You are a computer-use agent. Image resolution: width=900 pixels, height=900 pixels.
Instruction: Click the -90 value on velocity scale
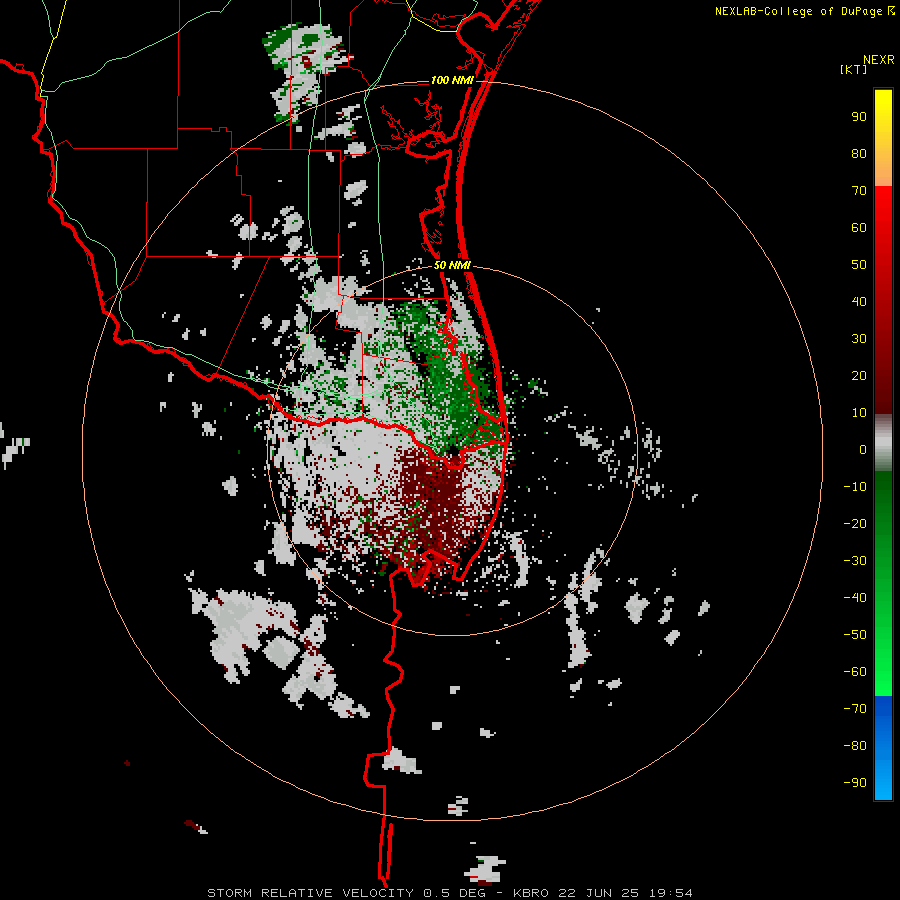click(855, 783)
